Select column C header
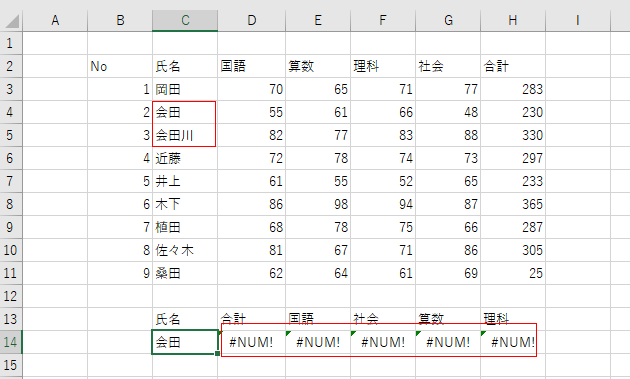Image resolution: width=630 pixels, height=379 pixels. coord(185,20)
